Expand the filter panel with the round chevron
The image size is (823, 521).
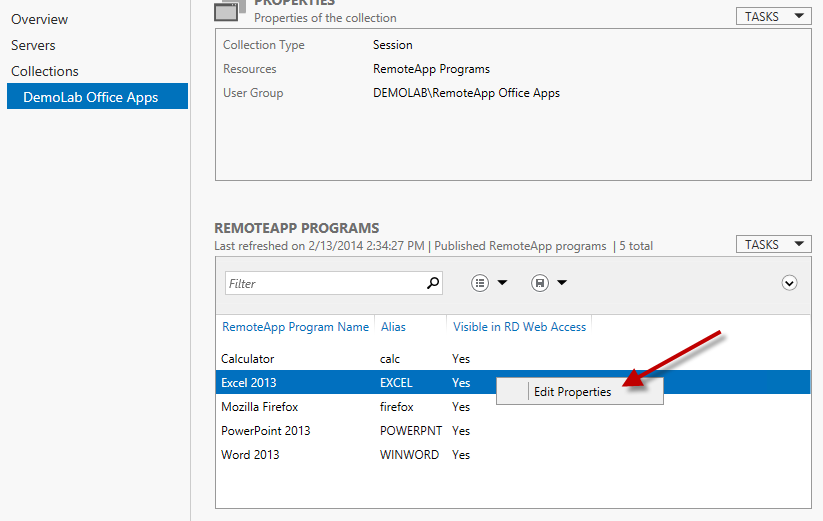click(x=789, y=283)
